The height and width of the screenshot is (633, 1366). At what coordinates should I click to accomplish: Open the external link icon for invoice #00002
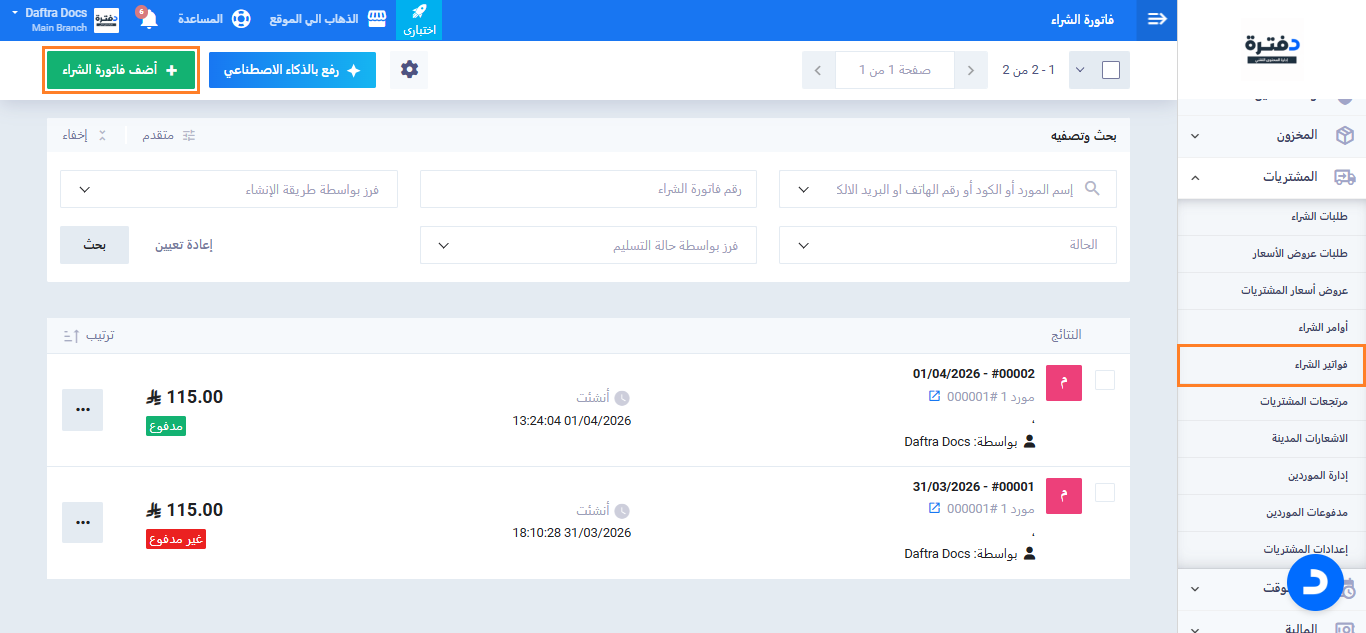[x=934, y=397]
